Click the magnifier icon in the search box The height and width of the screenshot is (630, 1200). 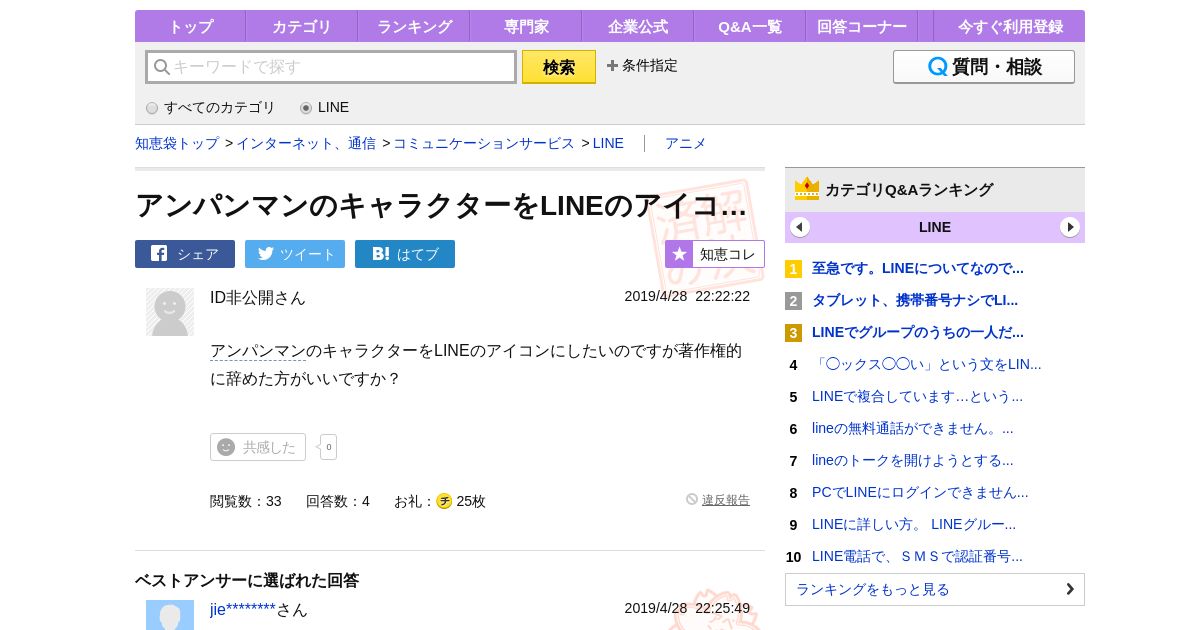(x=161, y=67)
